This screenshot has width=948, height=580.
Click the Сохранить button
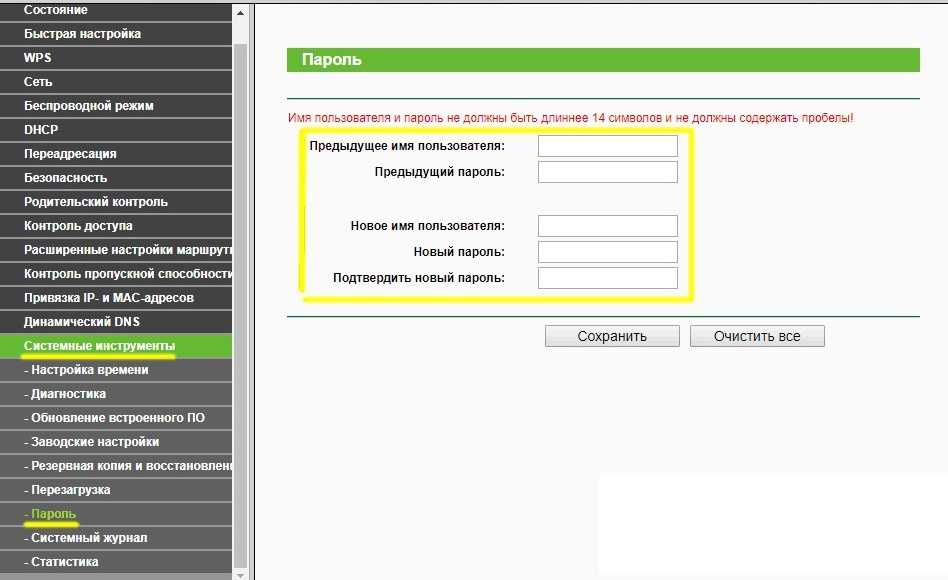(x=612, y=336)
